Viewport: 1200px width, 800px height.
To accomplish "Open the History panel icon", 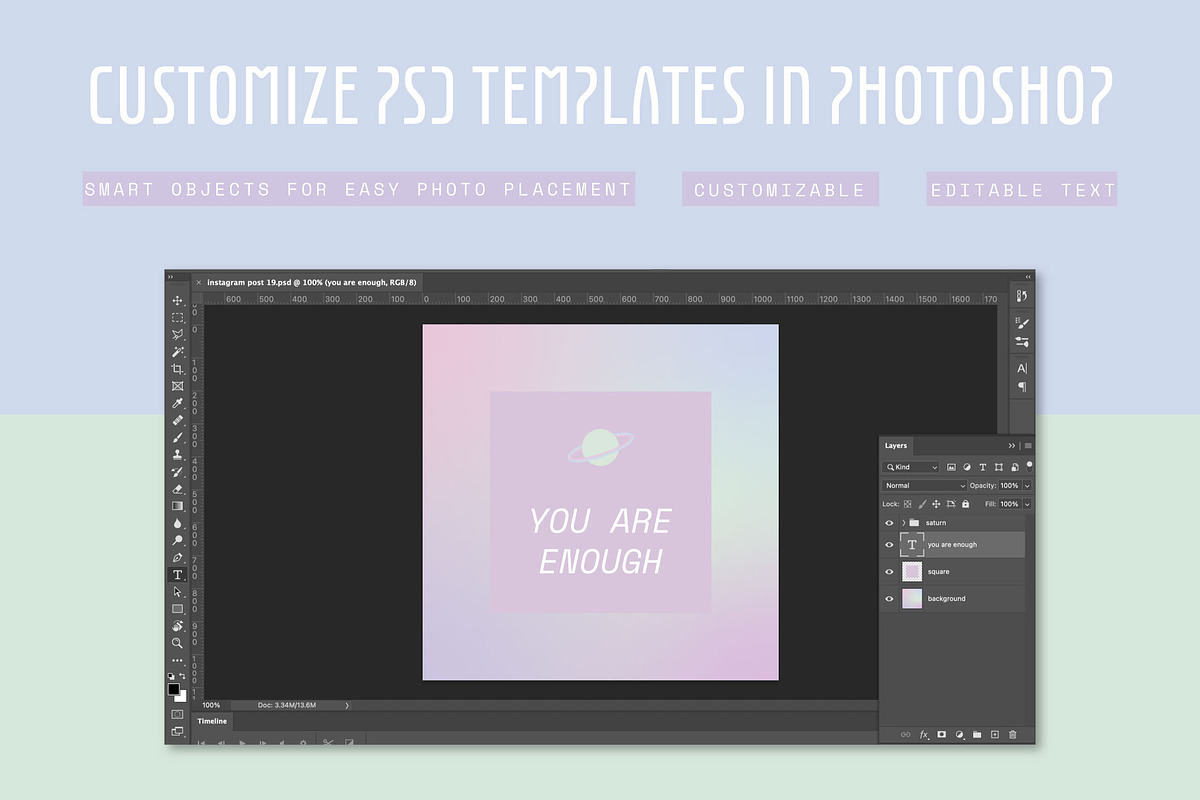I will tap(1021, 296).
